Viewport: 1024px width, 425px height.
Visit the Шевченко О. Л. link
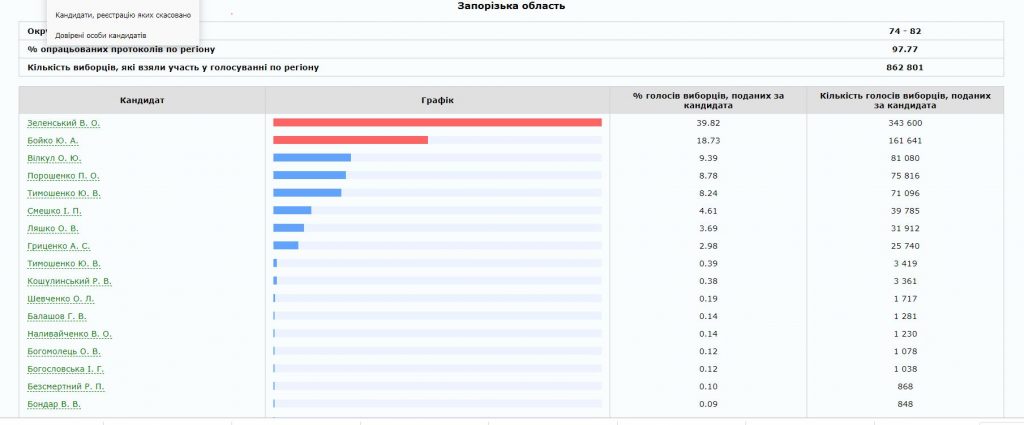[61, 299]
